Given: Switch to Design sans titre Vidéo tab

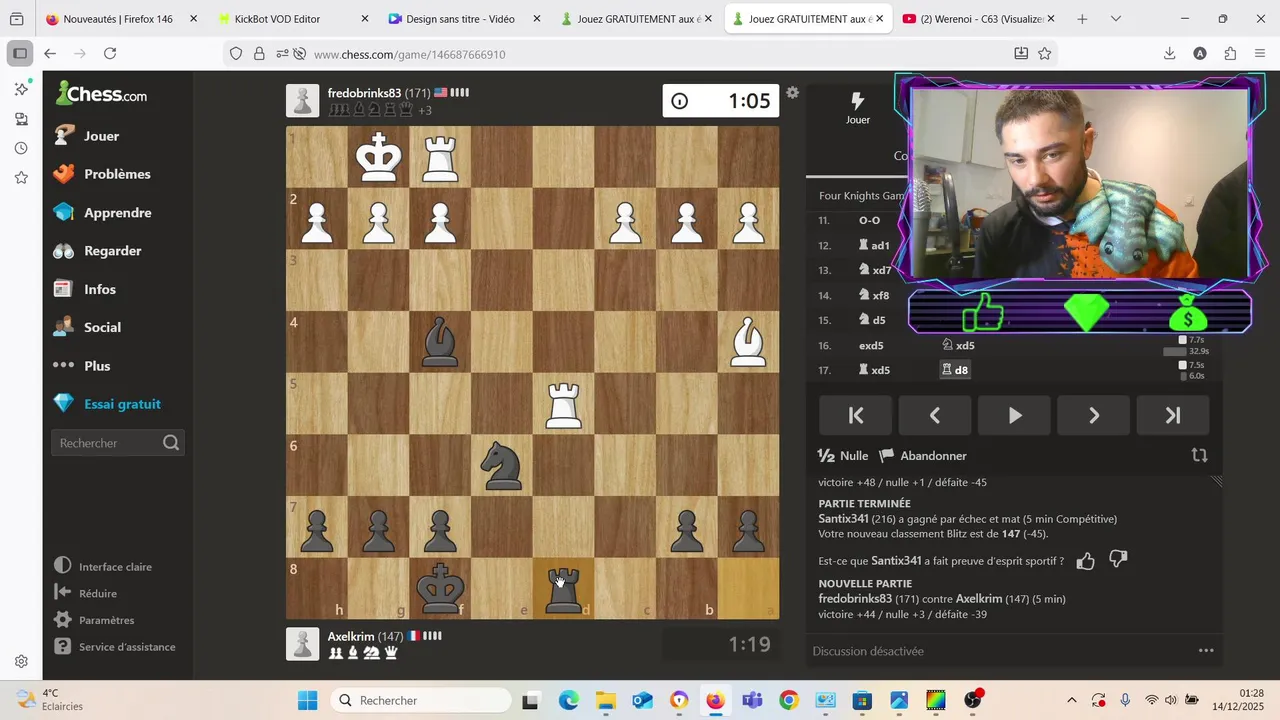Looking at the screenshot, I should click(x=465, y=19).
